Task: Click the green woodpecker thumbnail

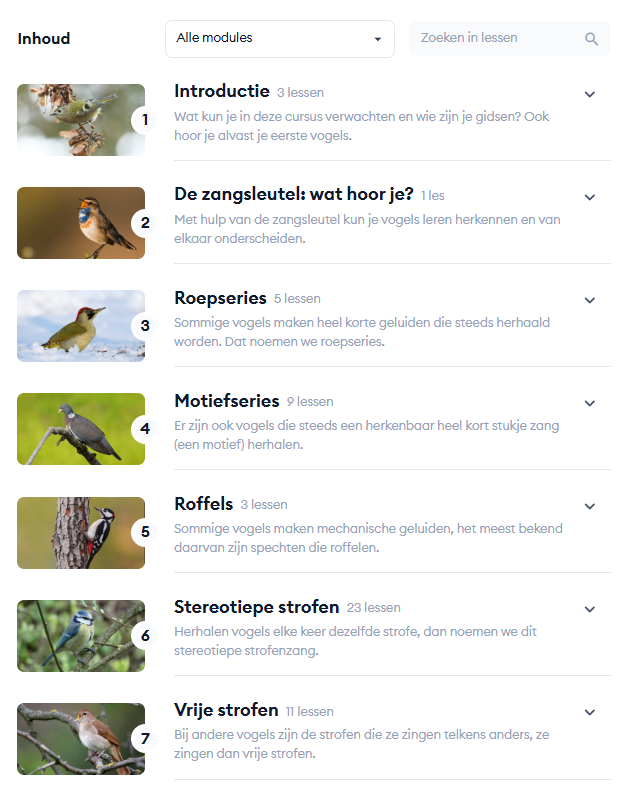Action: [x=80, y=326]
